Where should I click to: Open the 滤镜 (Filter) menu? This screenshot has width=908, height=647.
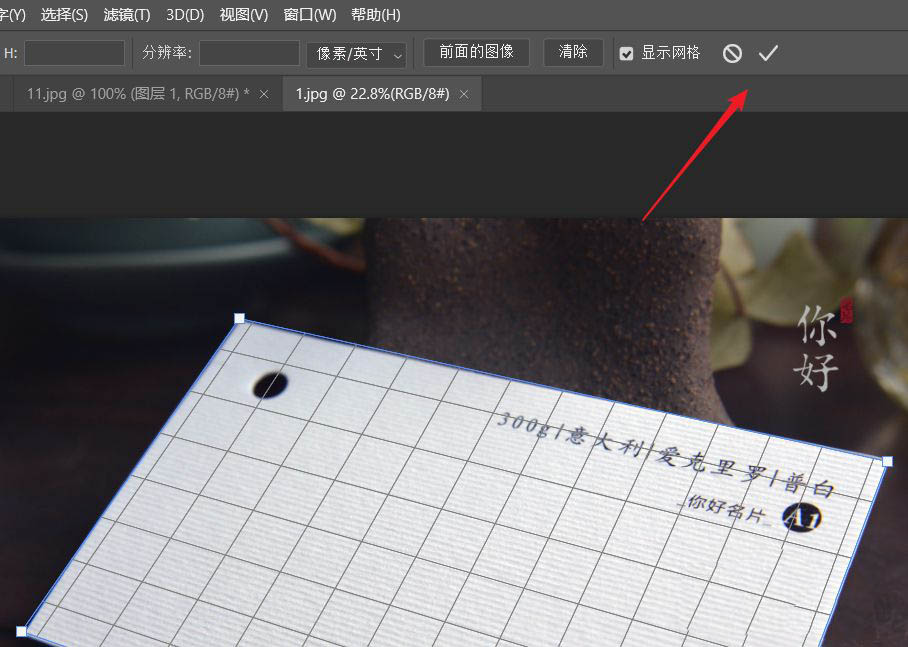(126, 15)
